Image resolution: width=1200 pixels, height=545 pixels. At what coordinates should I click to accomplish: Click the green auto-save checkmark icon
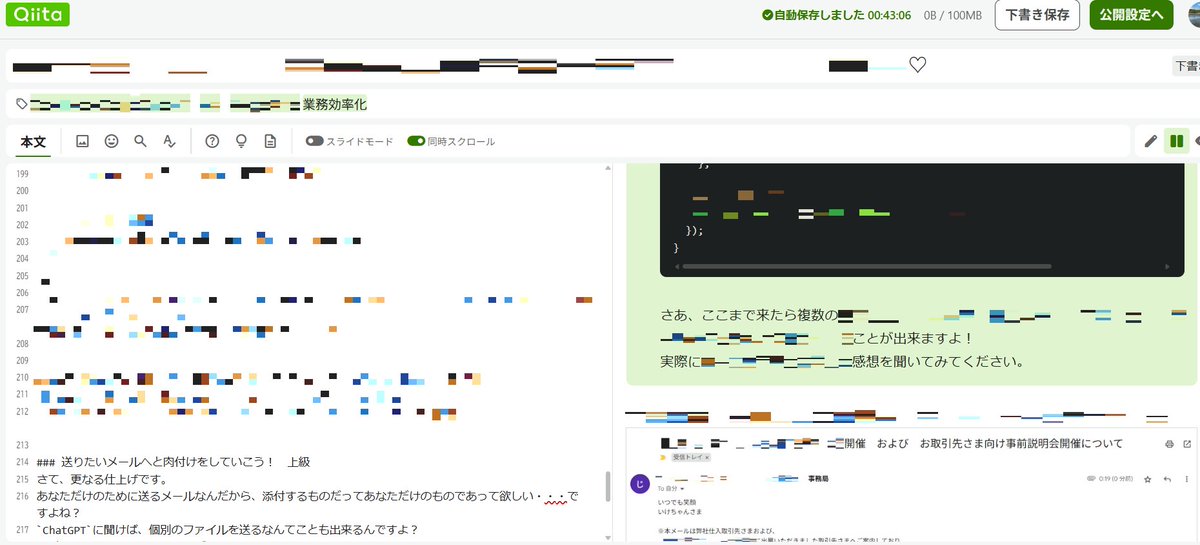pos(767,15)
